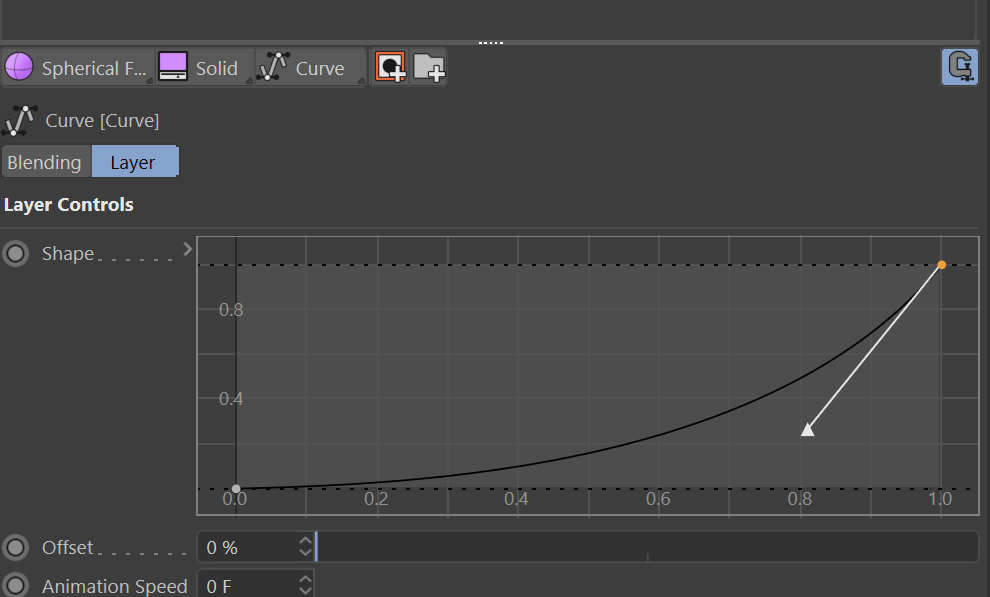Click the Offset slider track
Screen dimensions: 990x597
click(x=647, y=547)
